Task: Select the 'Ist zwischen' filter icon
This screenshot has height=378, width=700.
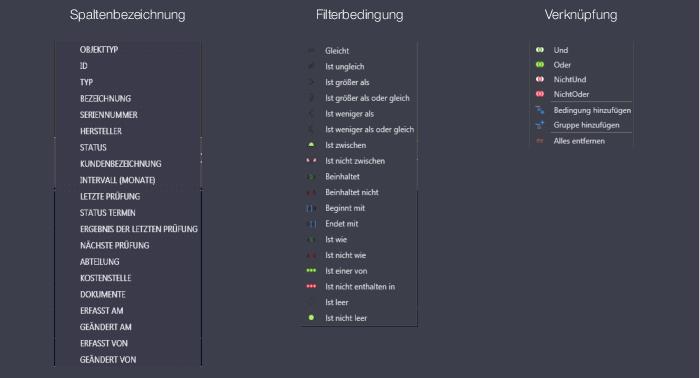Action: [311, 145]
